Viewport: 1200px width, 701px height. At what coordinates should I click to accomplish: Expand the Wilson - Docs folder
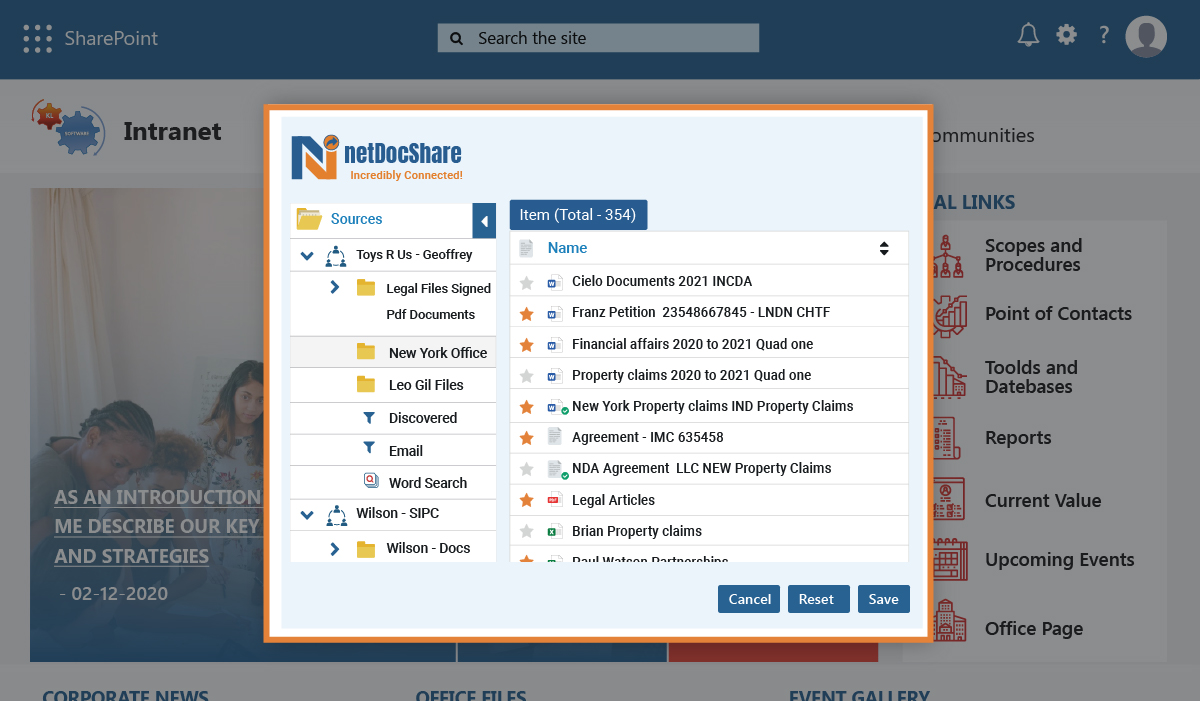coord(335,549)
